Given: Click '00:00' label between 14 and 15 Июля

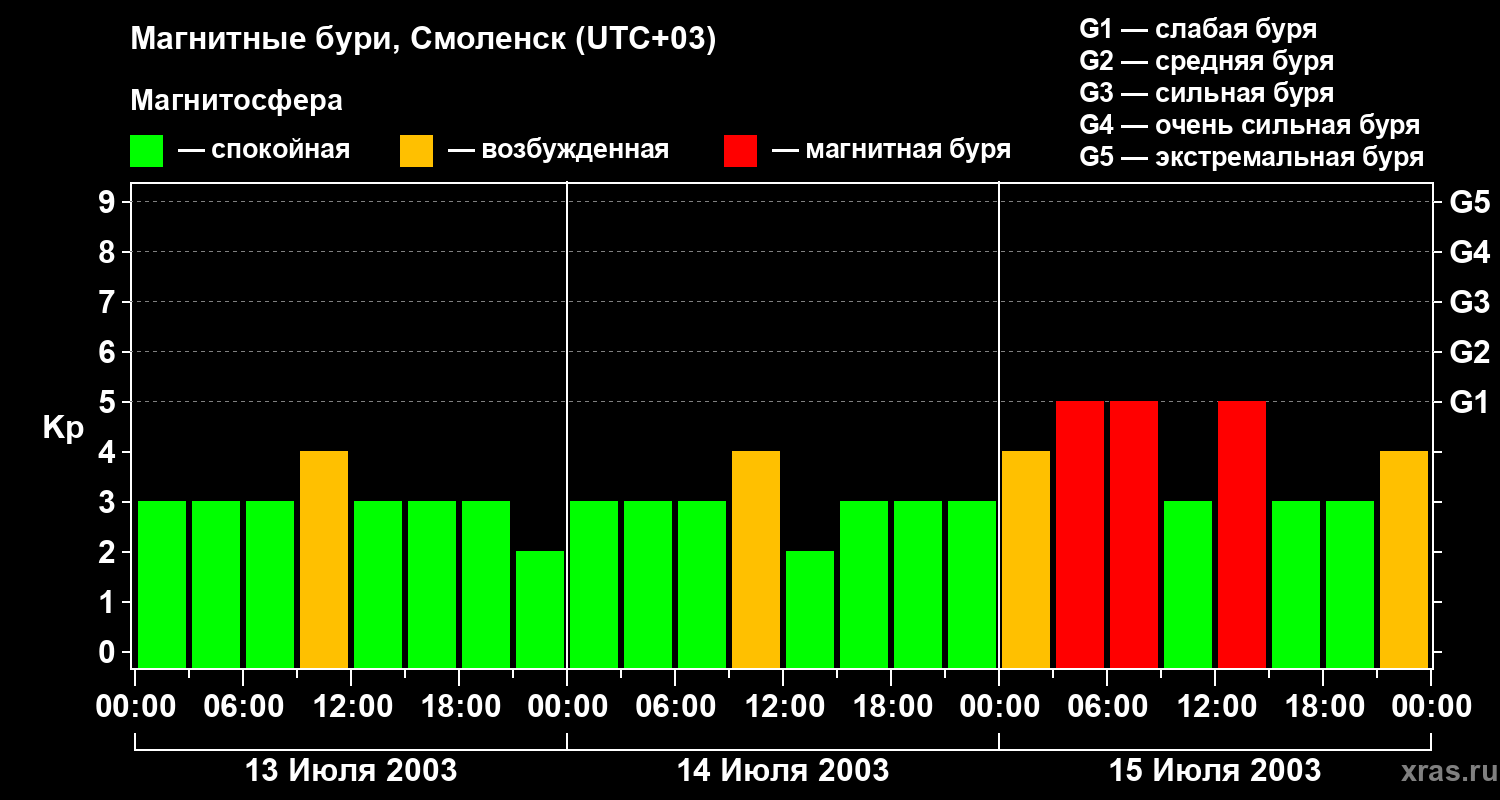Looking at the screenshot, I should [999, 707].
